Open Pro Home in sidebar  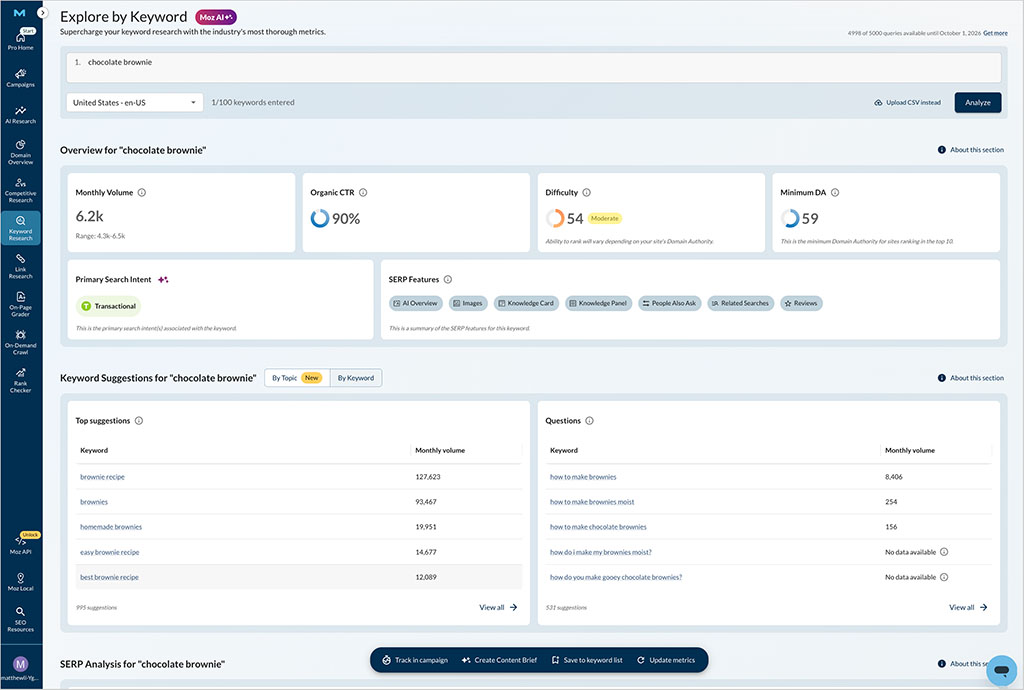coord(20,40)
